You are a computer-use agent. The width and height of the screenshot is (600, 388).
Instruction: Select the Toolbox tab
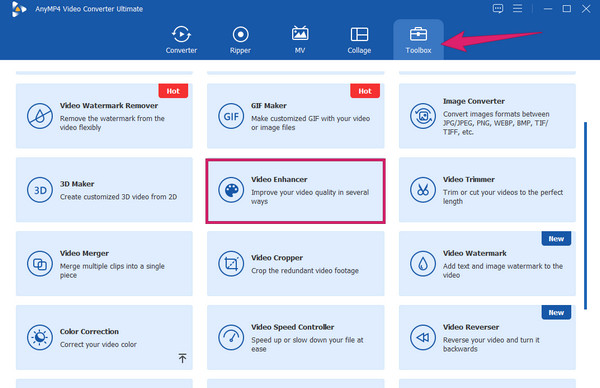418,40
